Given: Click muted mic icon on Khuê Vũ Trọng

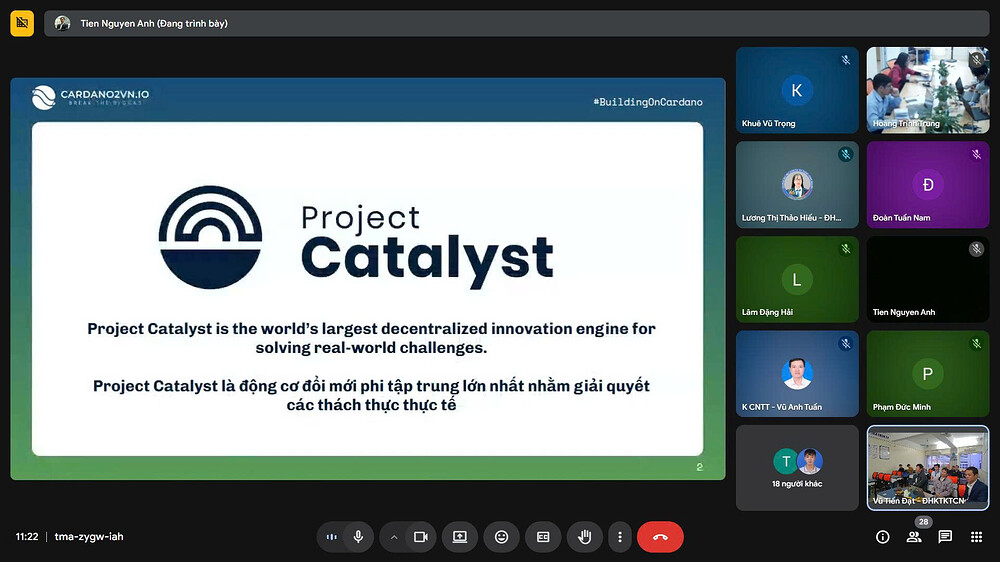Looking at the screenshot, I should (x=846, y=60).
